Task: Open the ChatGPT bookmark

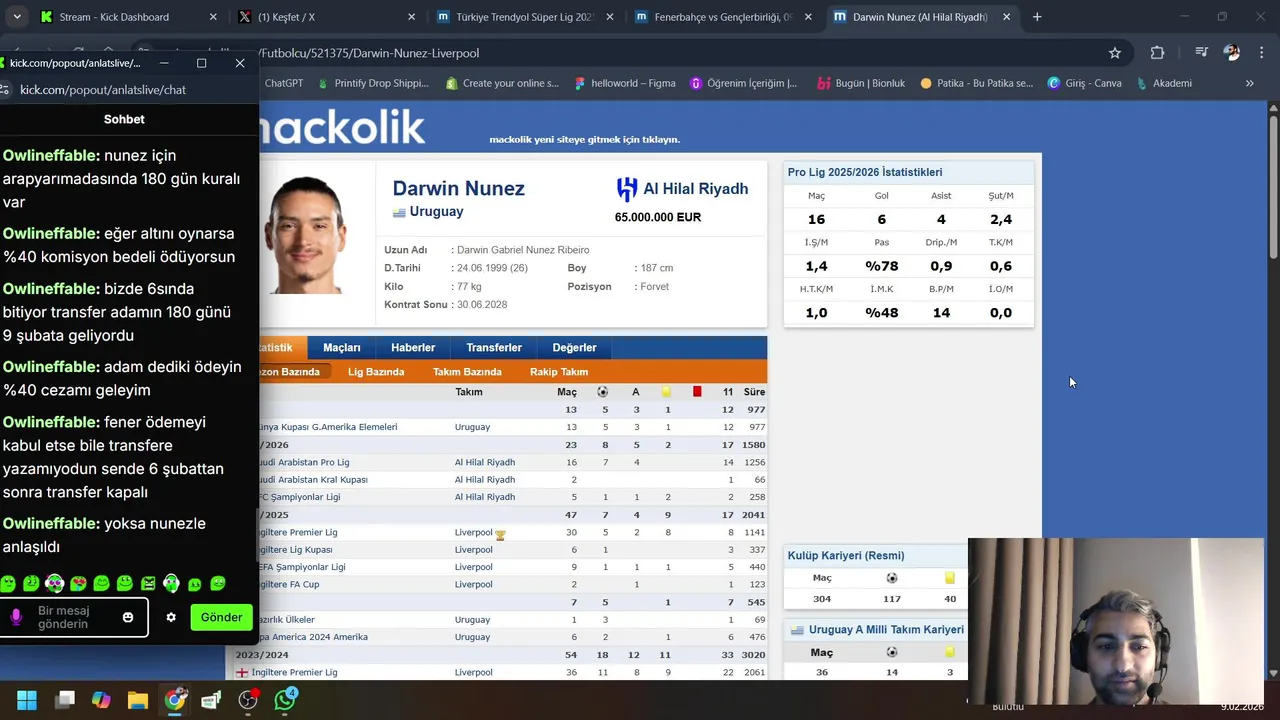Action: (283, 83)
